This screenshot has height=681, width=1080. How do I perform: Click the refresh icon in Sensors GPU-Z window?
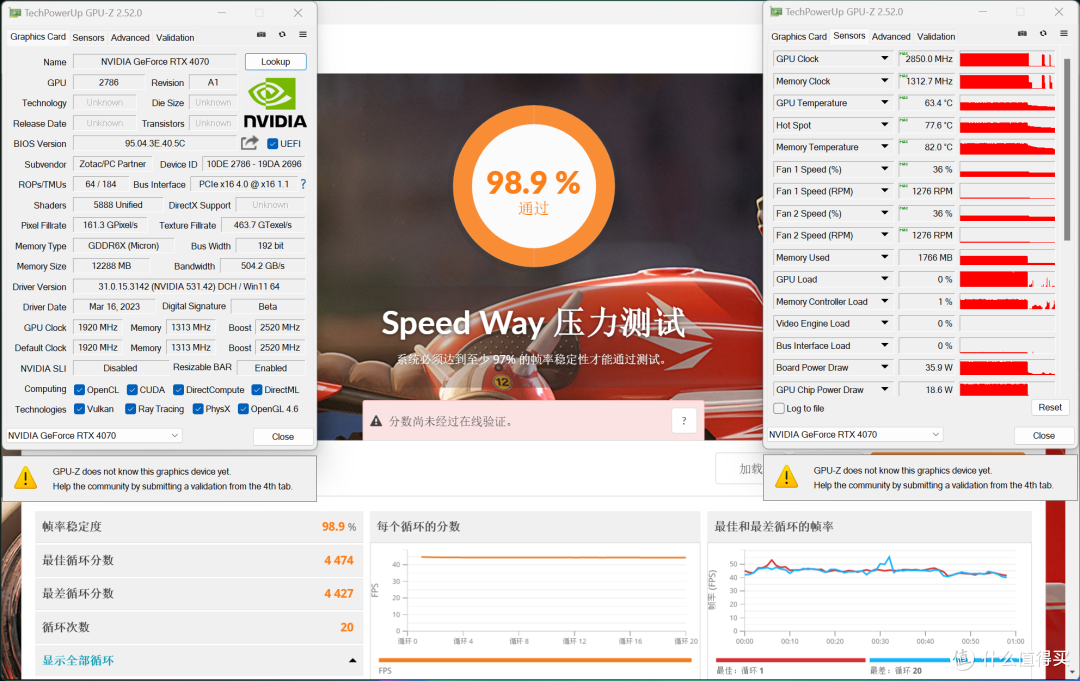coord(1043,33)
